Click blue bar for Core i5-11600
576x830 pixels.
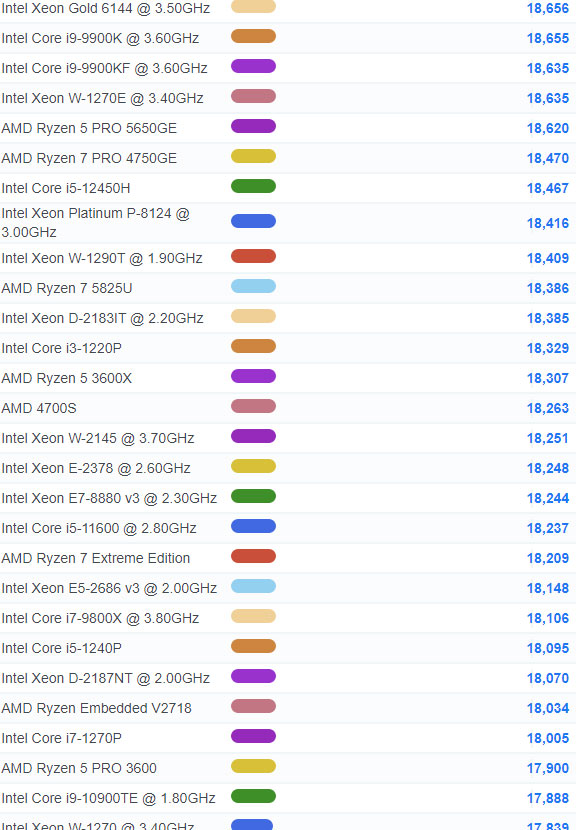click(254, 526)
